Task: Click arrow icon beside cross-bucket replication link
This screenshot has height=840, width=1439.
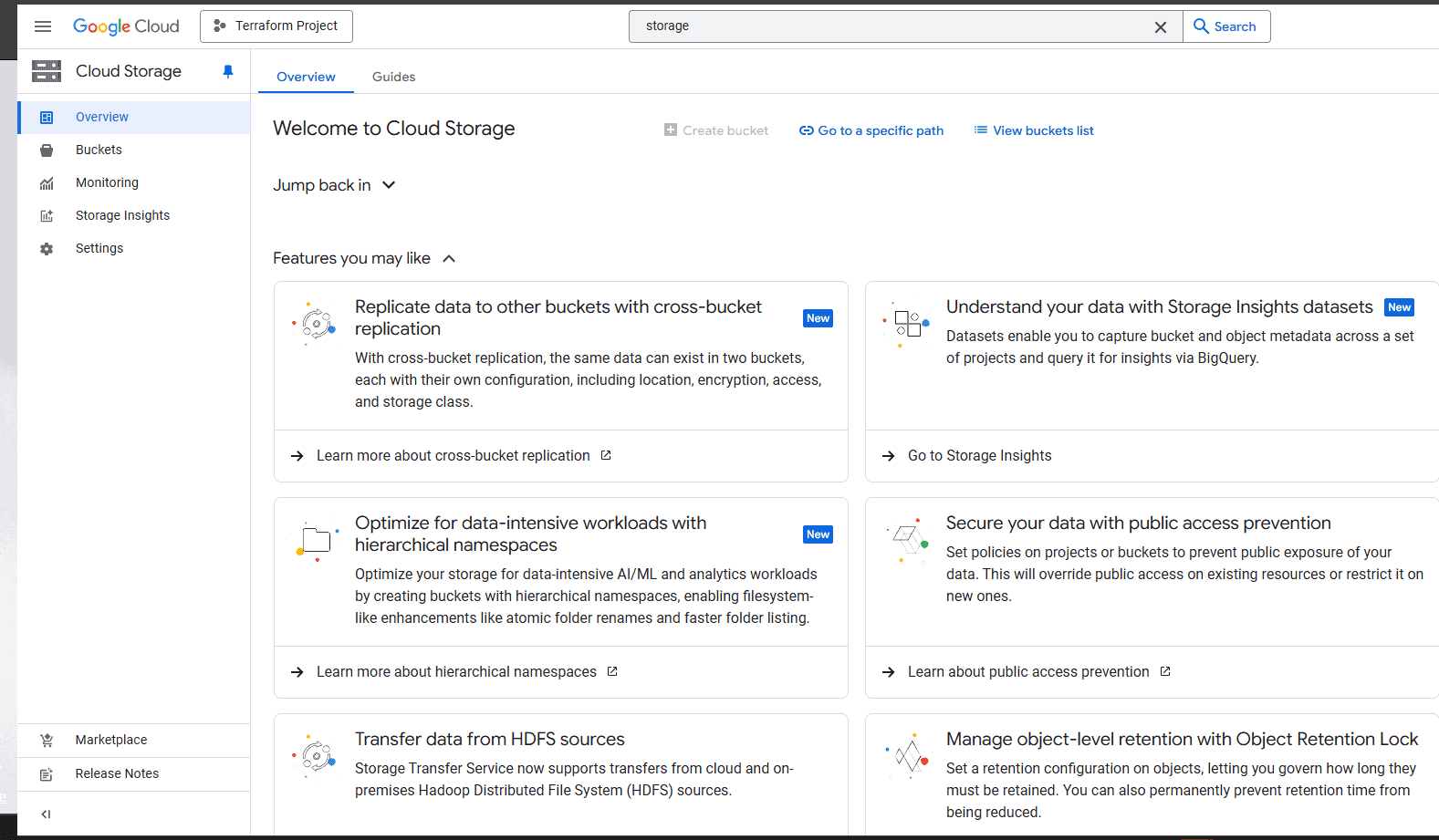Action: point(297,456)
